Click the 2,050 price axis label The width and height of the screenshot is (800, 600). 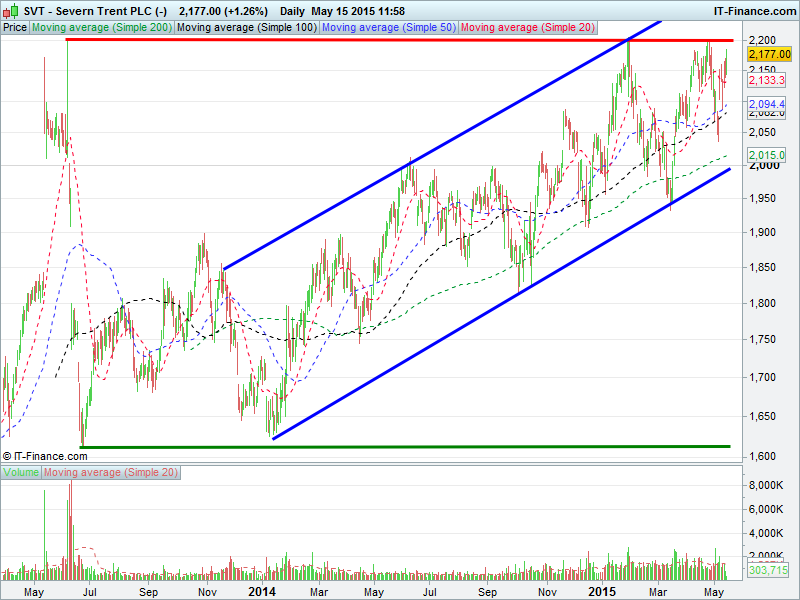click(x=762, y=132)
